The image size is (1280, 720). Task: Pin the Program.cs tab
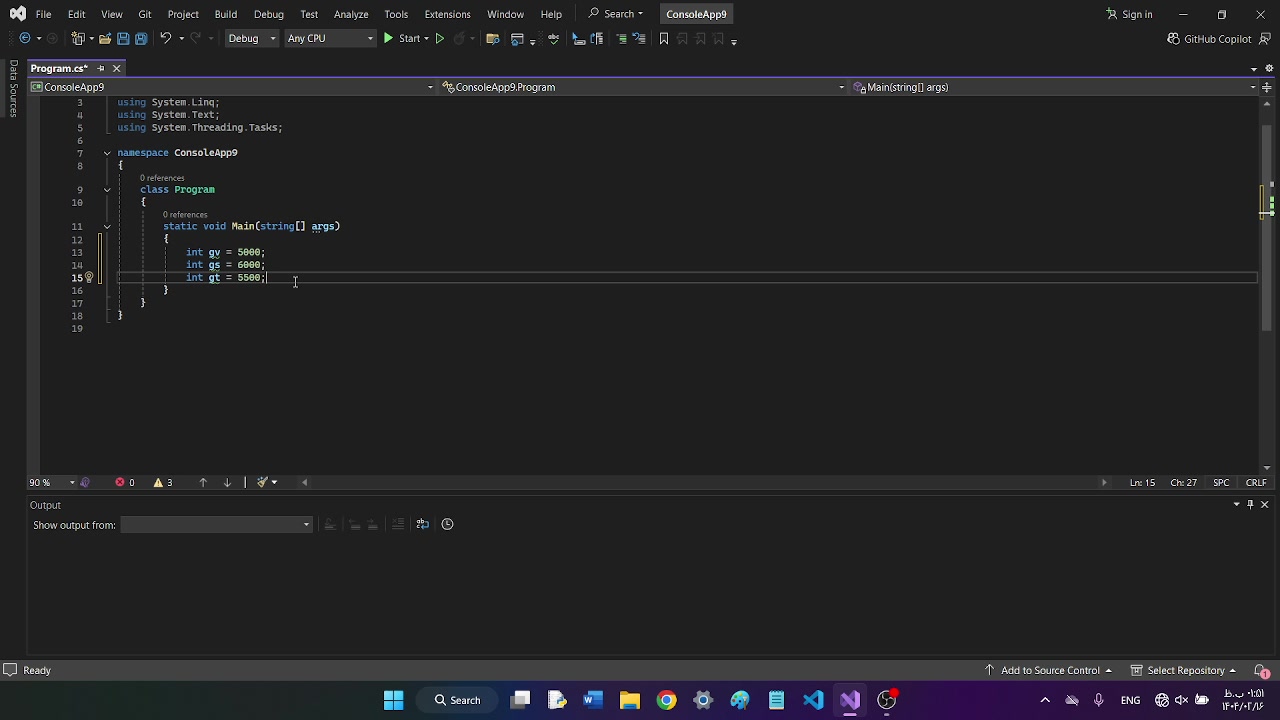coord(100,68)
